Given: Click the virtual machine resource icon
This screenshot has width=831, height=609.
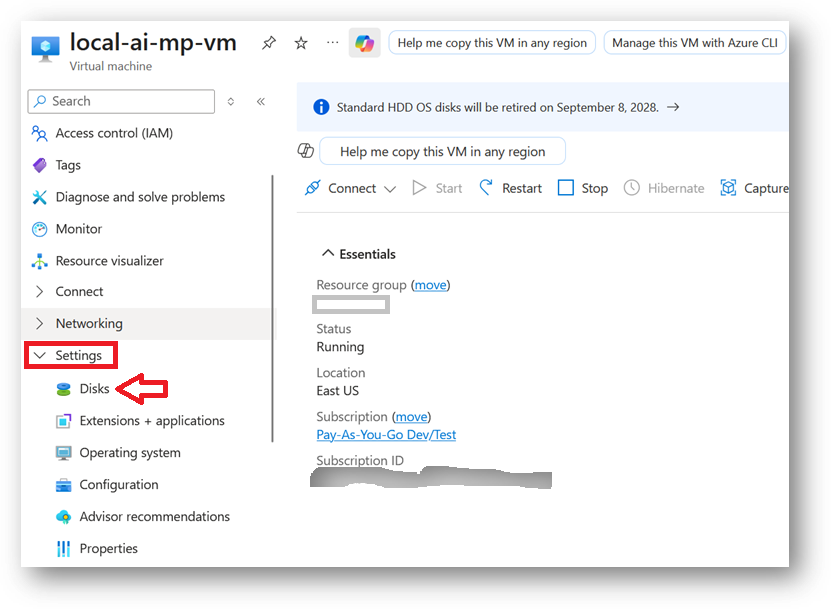Looking at the screenshot, I should [45, 49].
